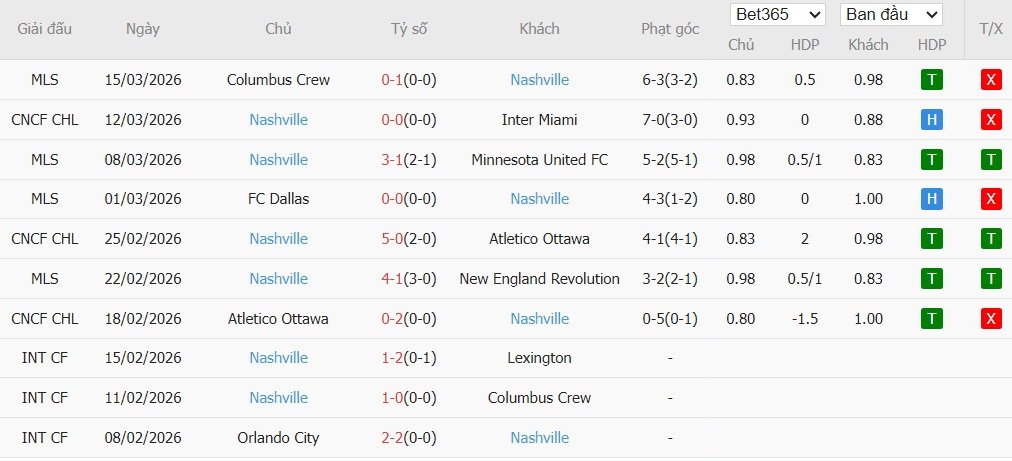The height and width of the screenshot is (461, 1012).
Task: Open the Bet365 bookmaker dropdown
Action: 778,15
